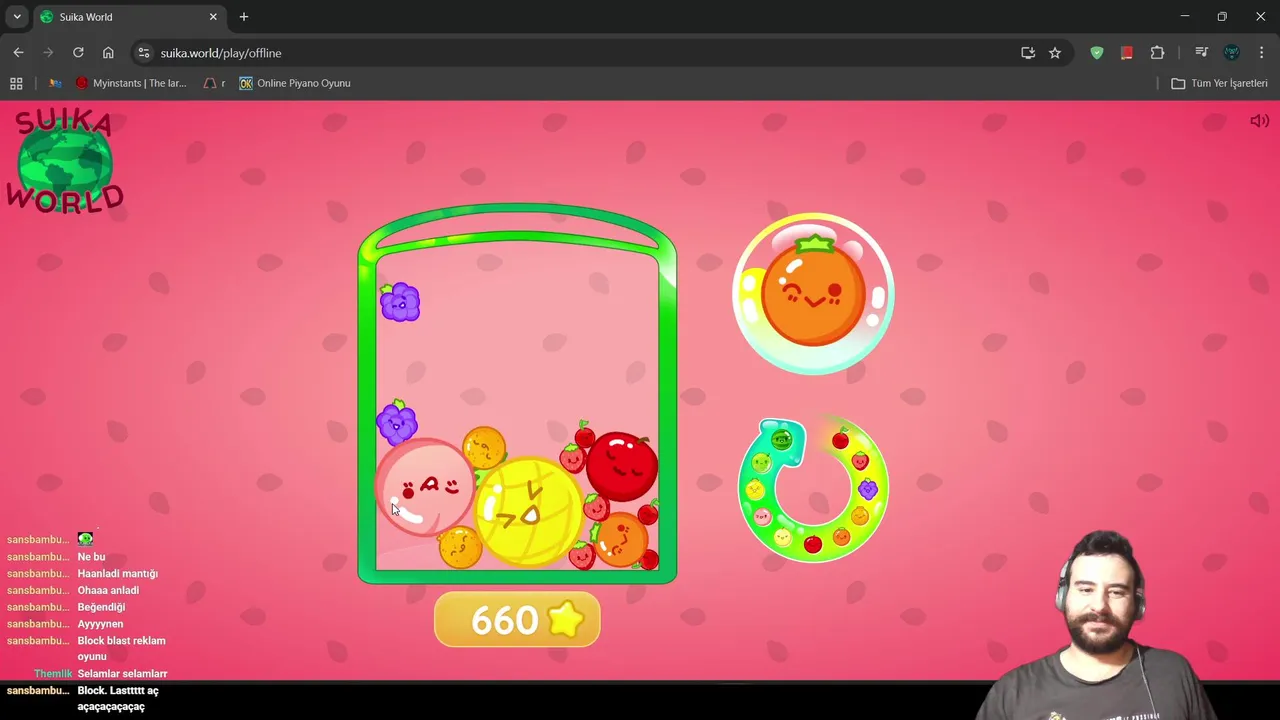Click the large pink peach in the jar
The image size is (1280, 720).
[427, 488]
